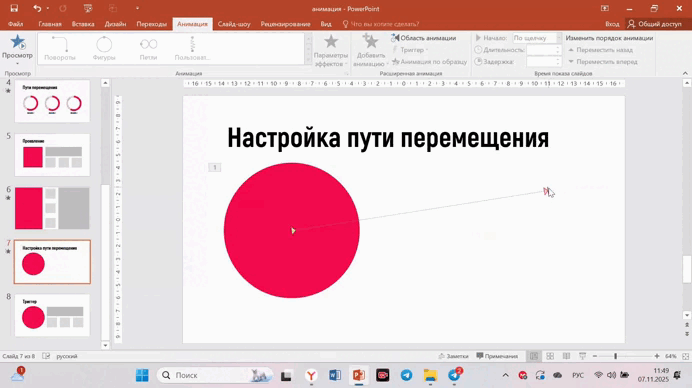The width and height of the screenshot is (692, 388).
Task: Open Customize Quick Access Toolbar dropdown
Action: point(137,8)
